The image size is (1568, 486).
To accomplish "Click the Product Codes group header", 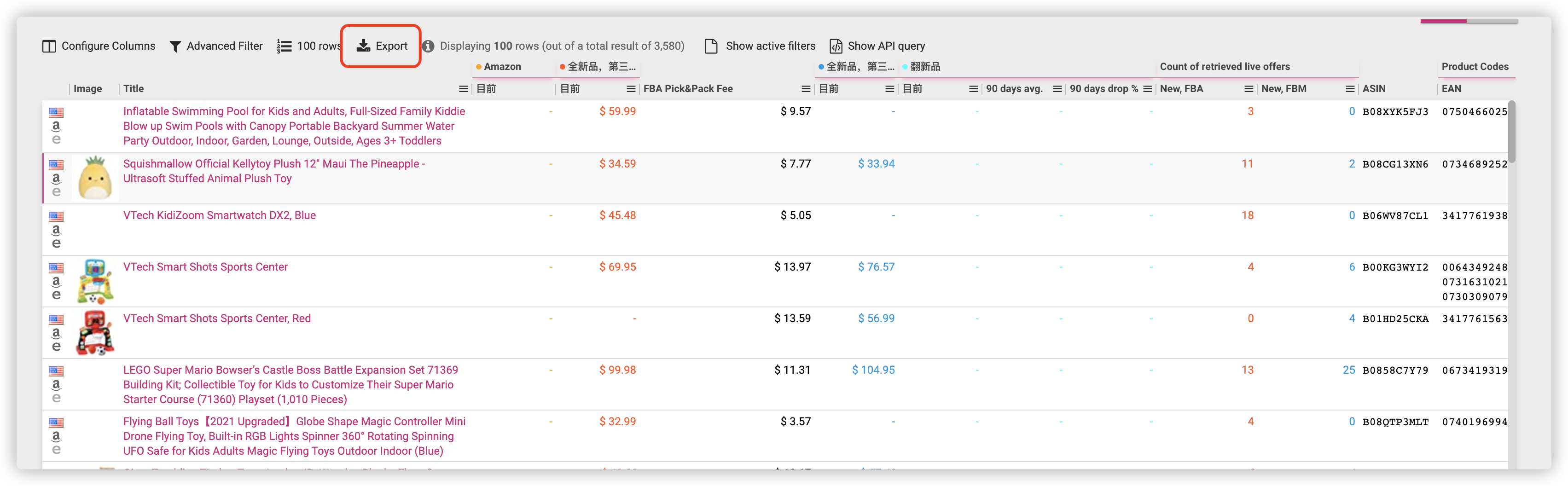I will click(x=1475, y=67).
